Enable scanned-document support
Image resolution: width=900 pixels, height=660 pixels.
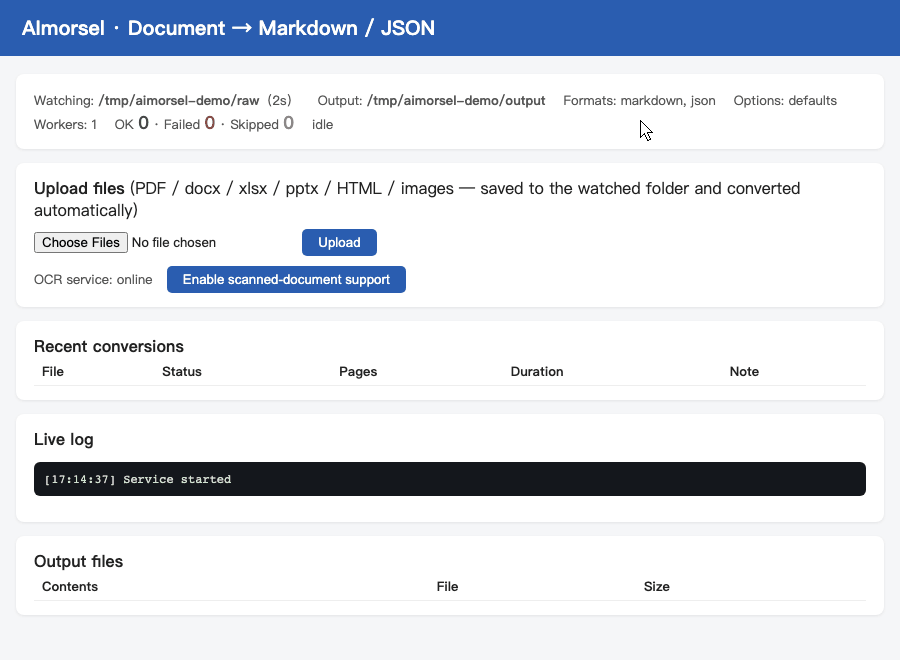click(286, 279)
